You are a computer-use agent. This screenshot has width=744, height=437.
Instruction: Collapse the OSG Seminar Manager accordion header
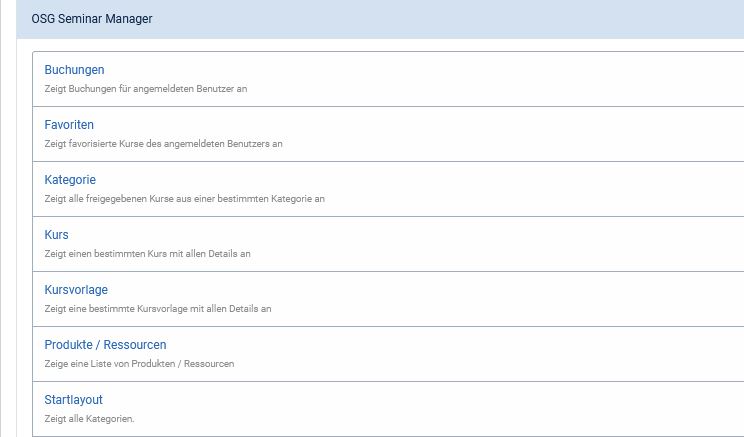(x=92, y=19)
